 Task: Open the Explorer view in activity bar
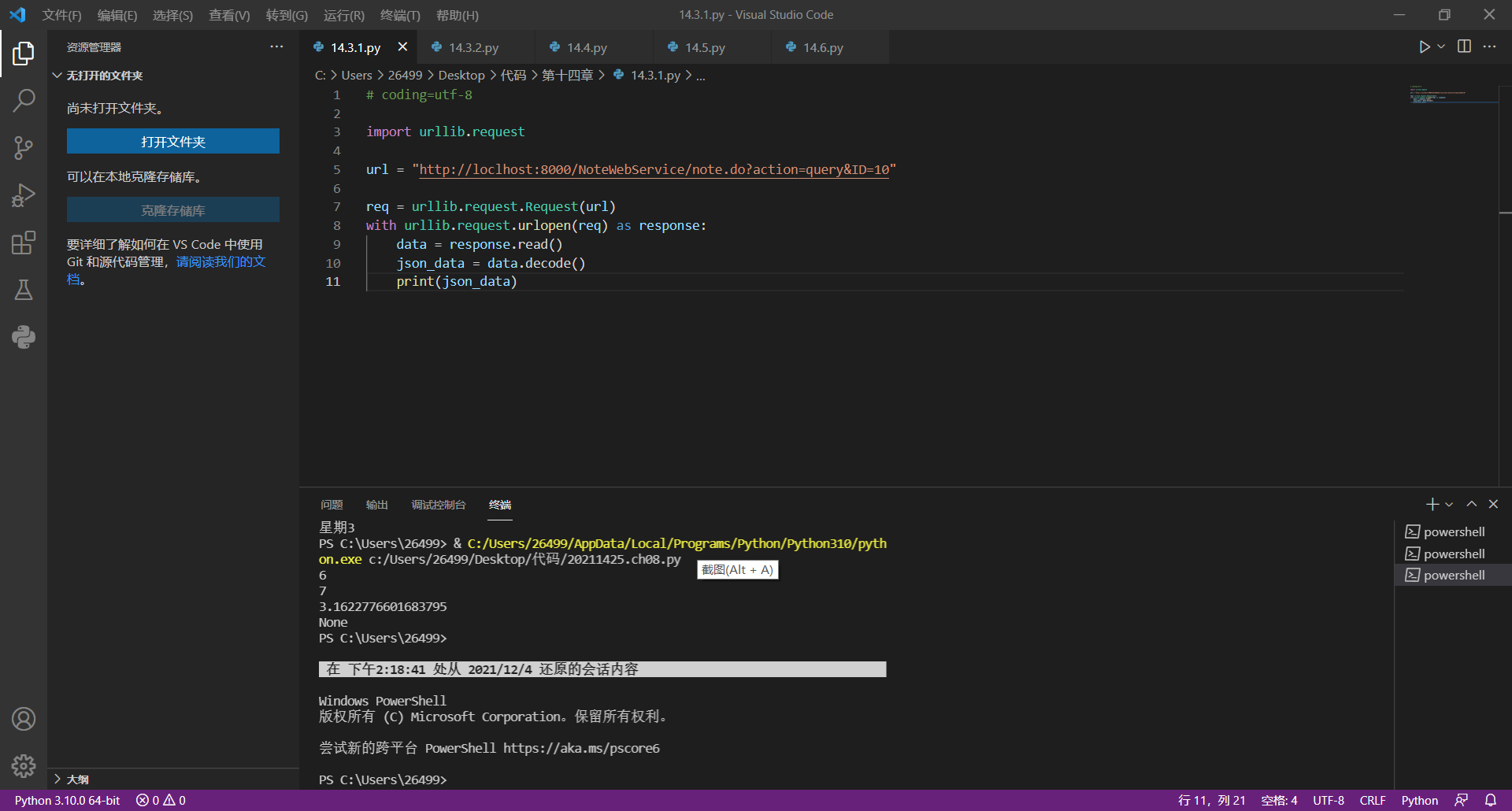[x=24, y=54]
